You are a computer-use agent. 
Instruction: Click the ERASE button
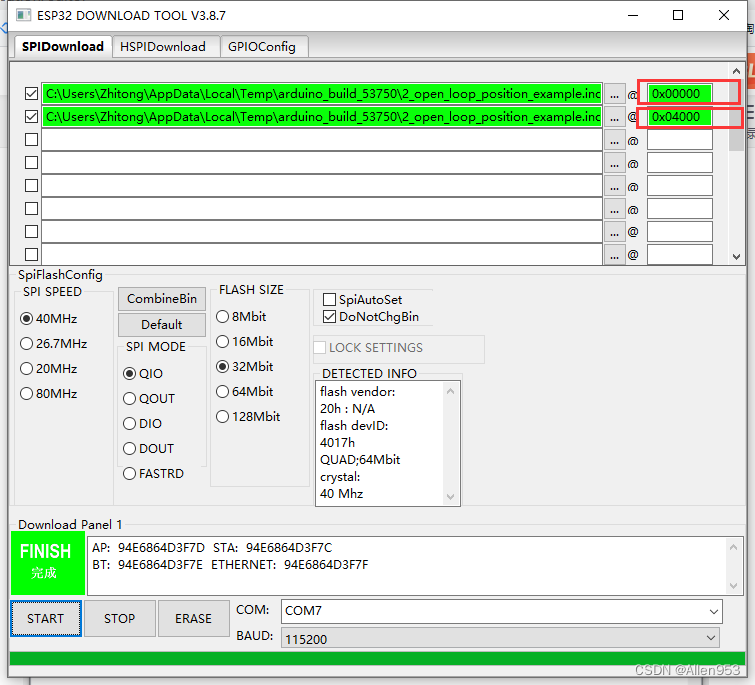point(194,619)
